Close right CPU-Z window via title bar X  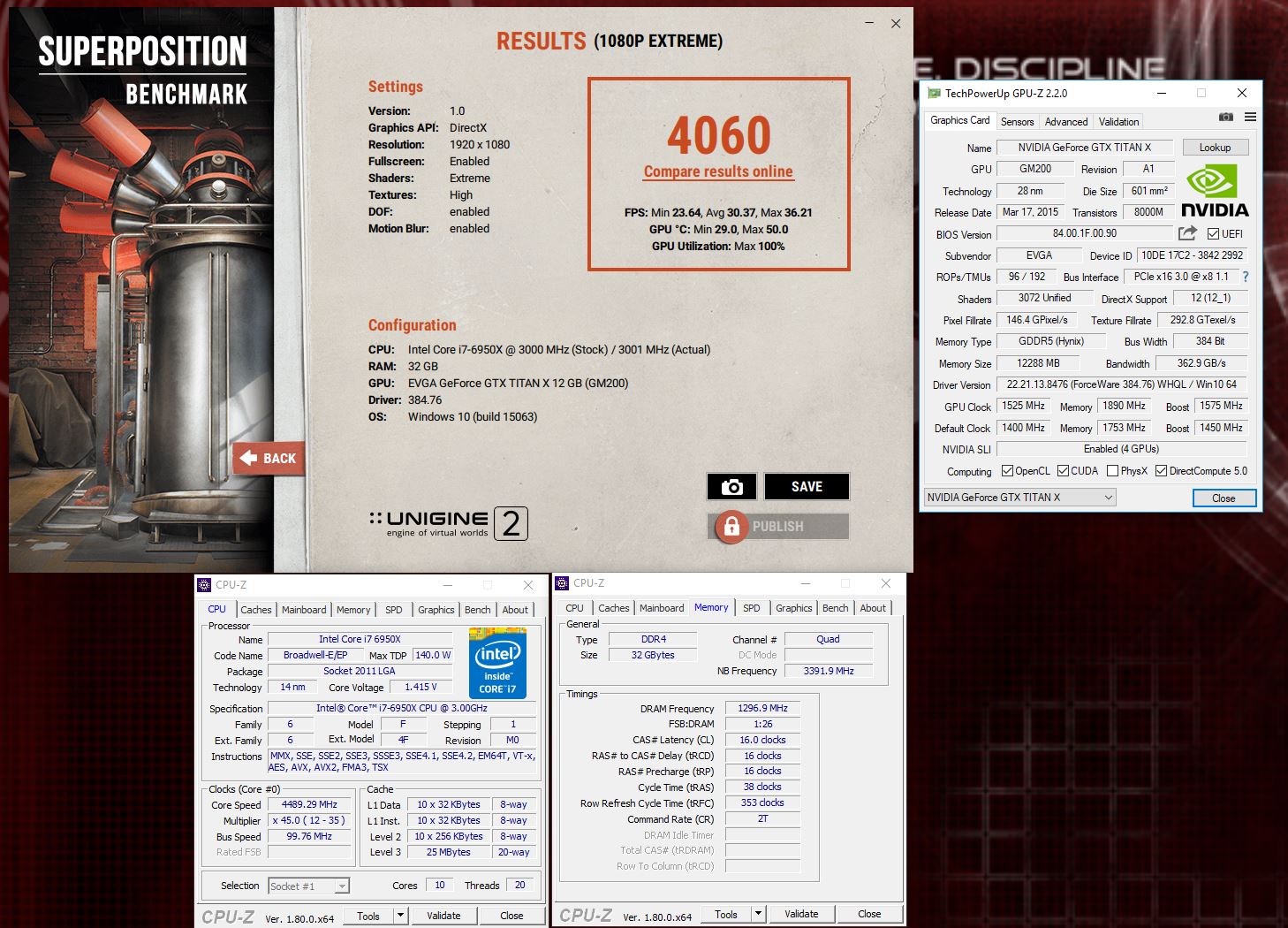pos(886,583)
